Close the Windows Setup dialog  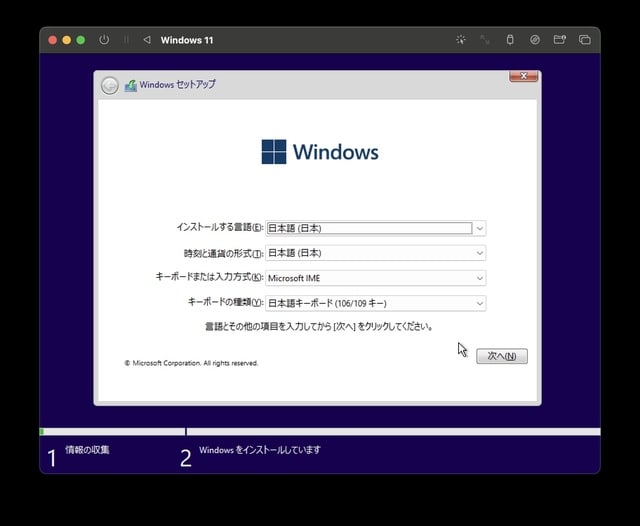[524, 76]
